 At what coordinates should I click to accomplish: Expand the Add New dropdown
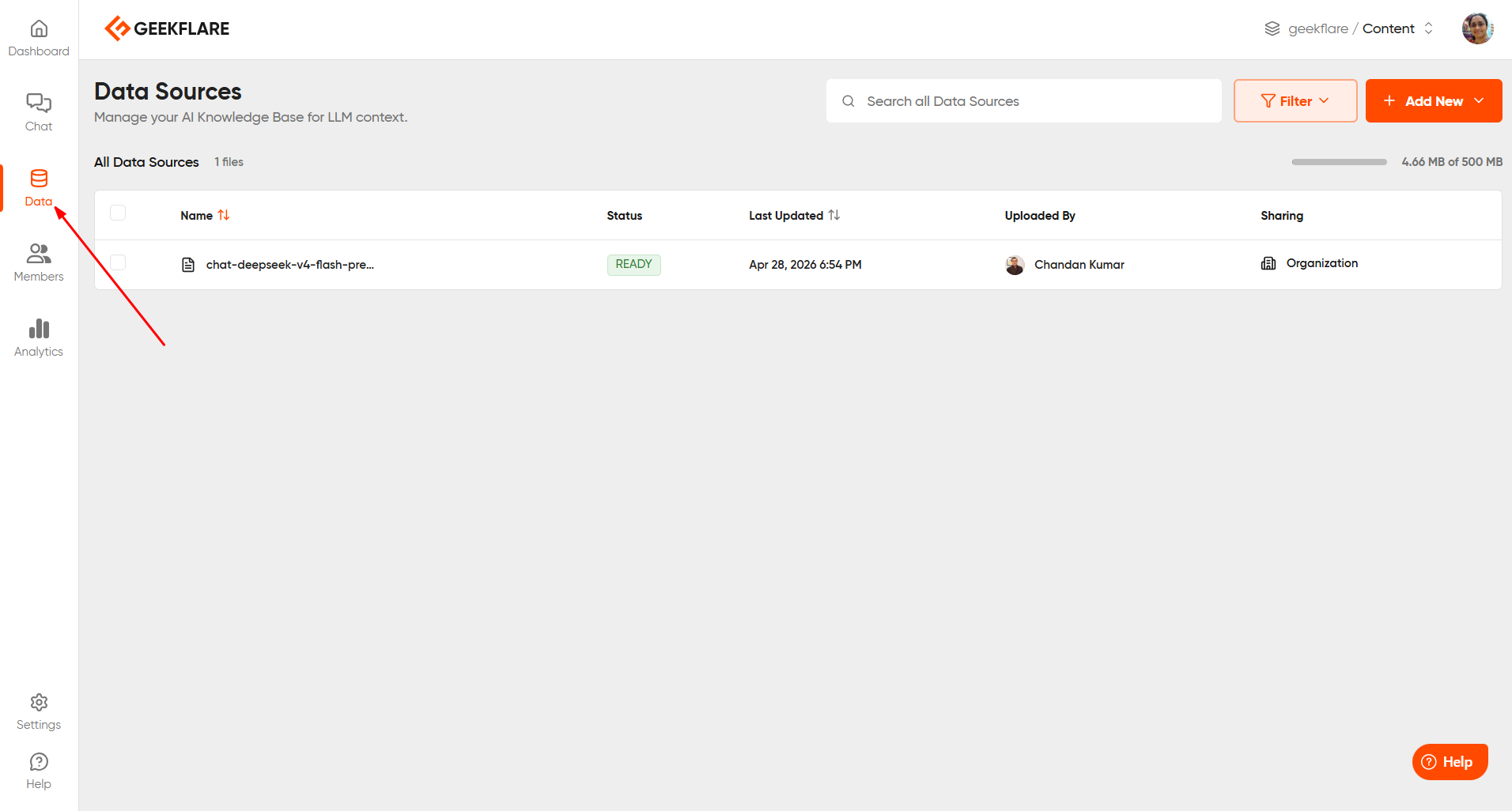pos(1434,101)
